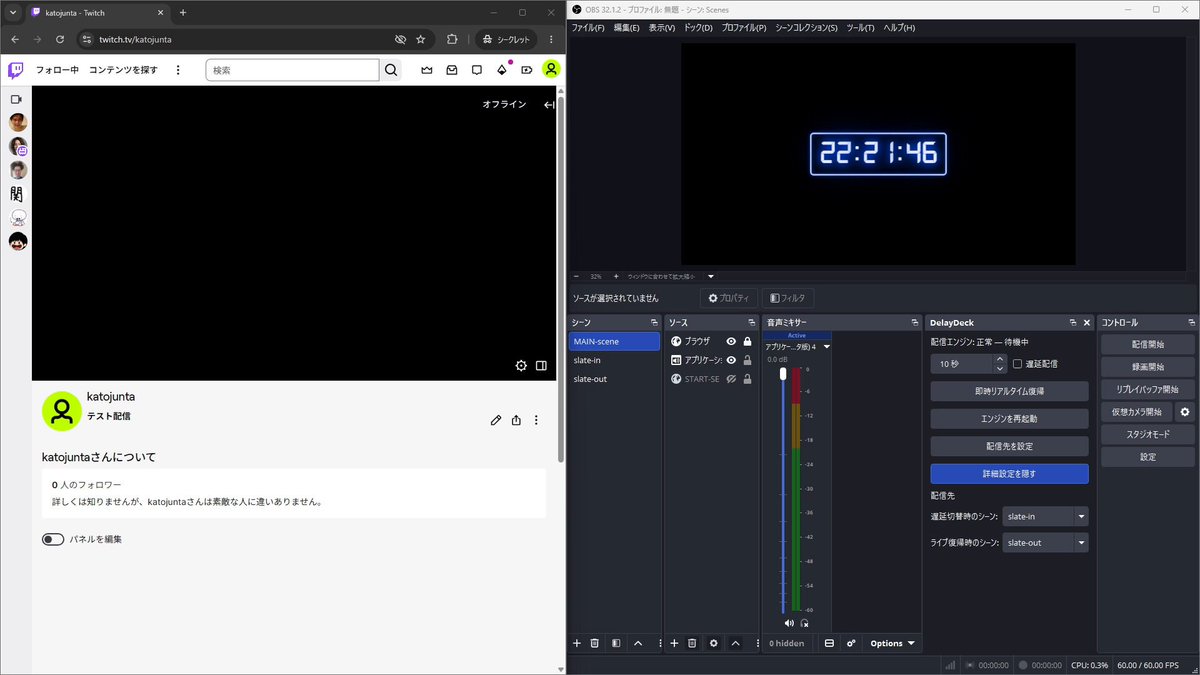Toggle the パネルを編集 switch
The image size is (1200, 675).
53,539
